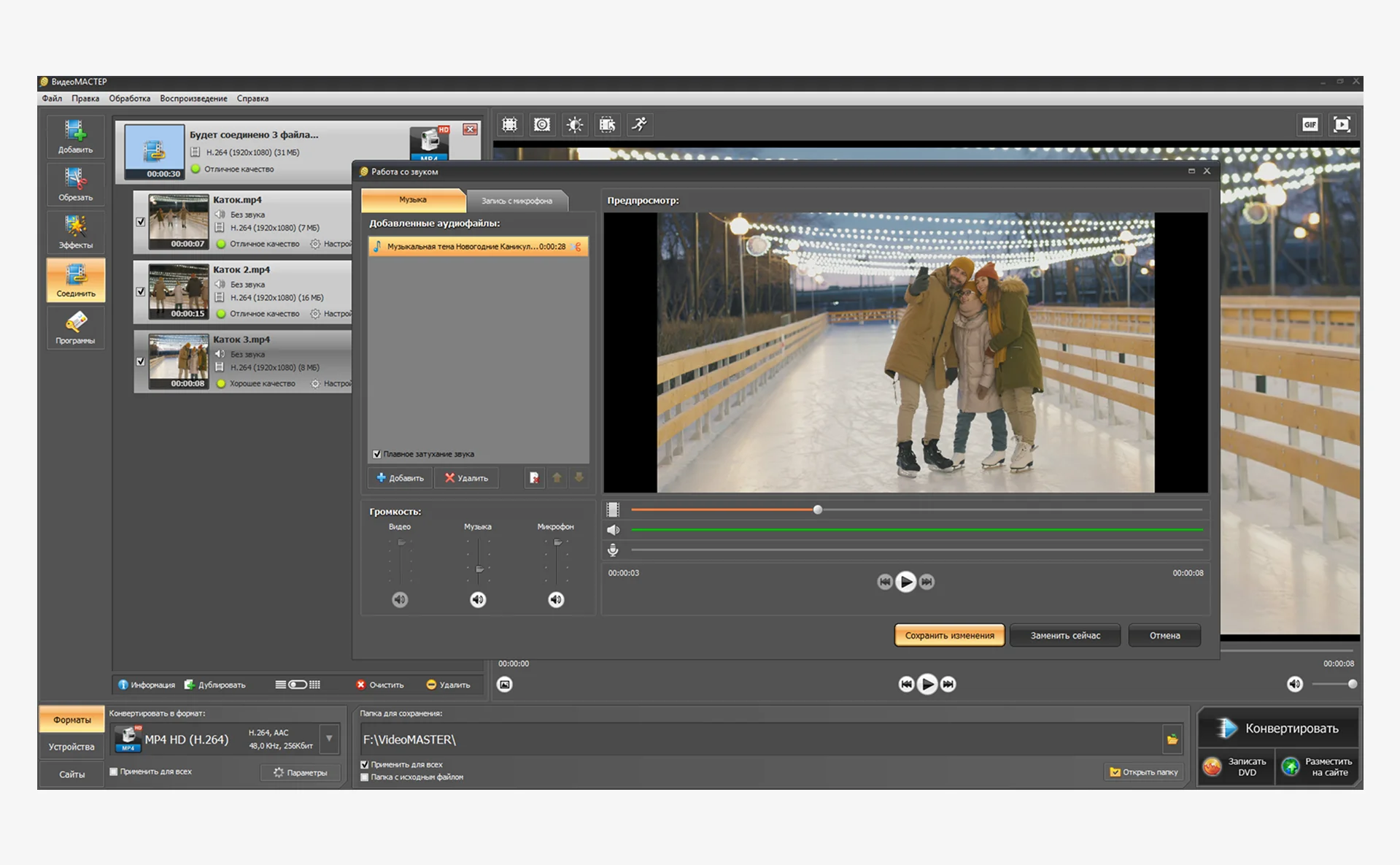Click the Записать DVD button
1400x865 pixels.
[x=1237, y=766]
